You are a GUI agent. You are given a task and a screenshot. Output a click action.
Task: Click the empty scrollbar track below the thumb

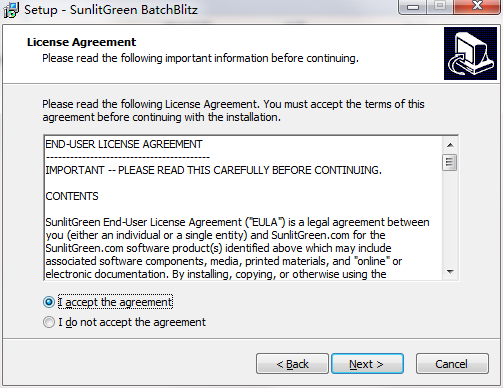click(x=450, y=217)
